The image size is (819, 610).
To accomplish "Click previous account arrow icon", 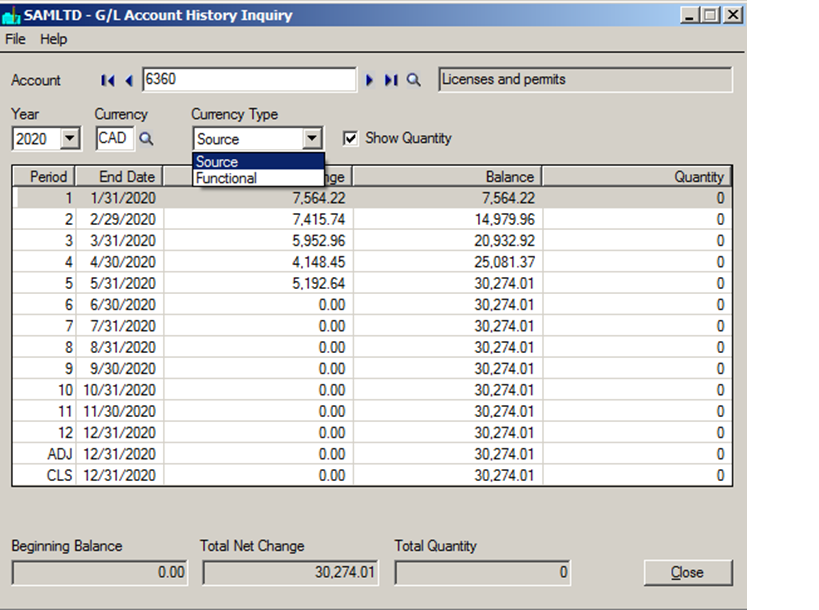I will pos(128,80).
